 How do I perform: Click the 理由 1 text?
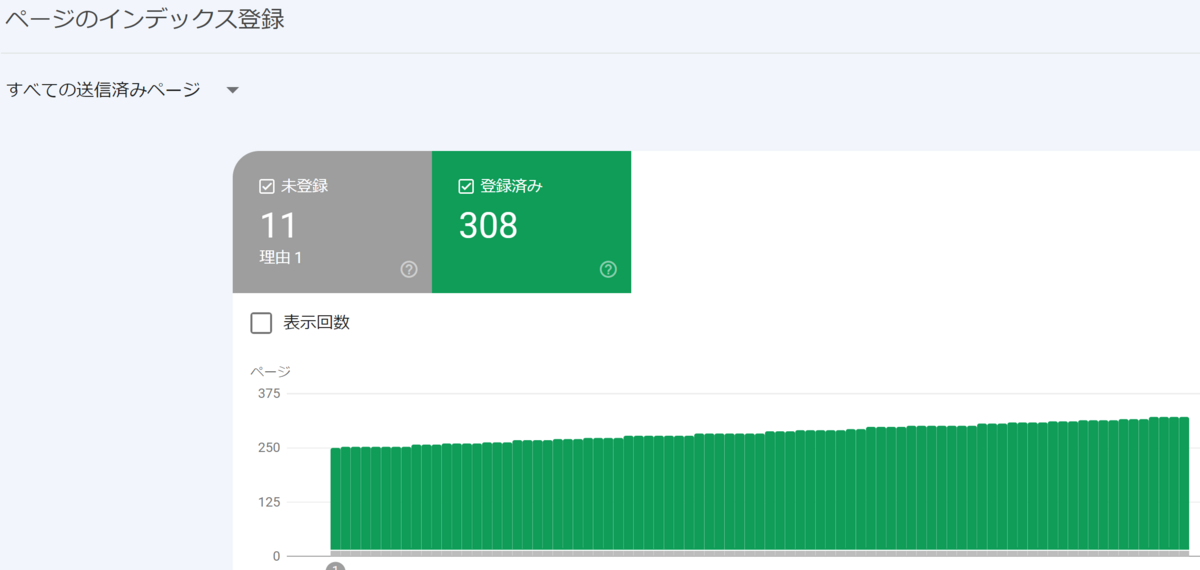tap(281, 258)
